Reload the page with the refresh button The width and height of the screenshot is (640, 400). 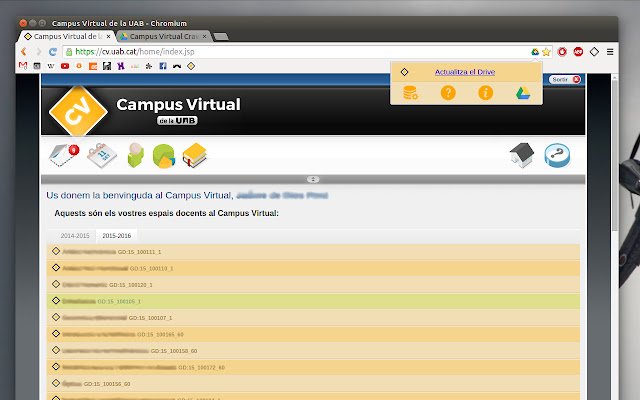pos(53,52)
